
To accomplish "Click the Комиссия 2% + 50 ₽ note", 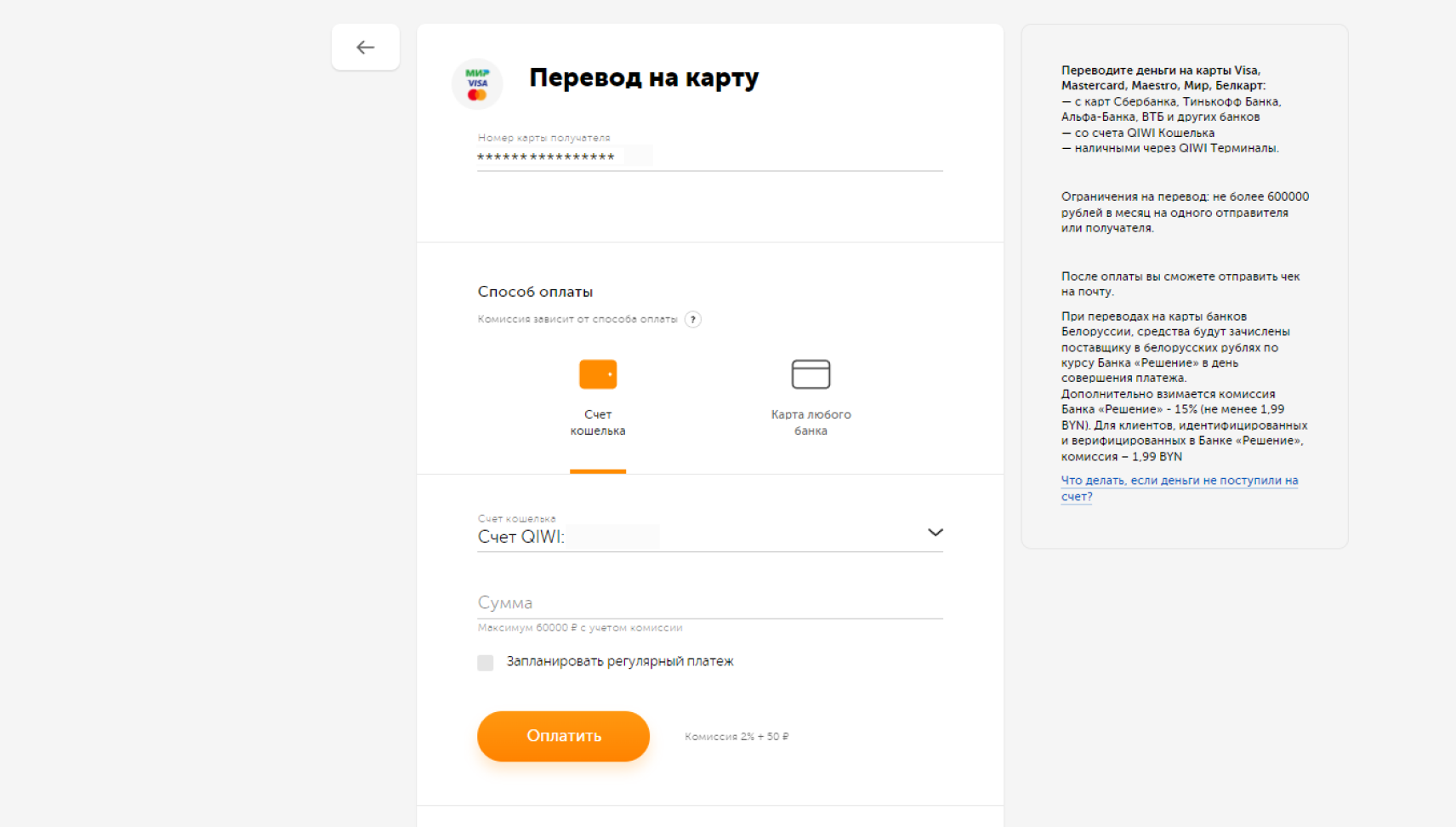I will (x=737, y=737).
